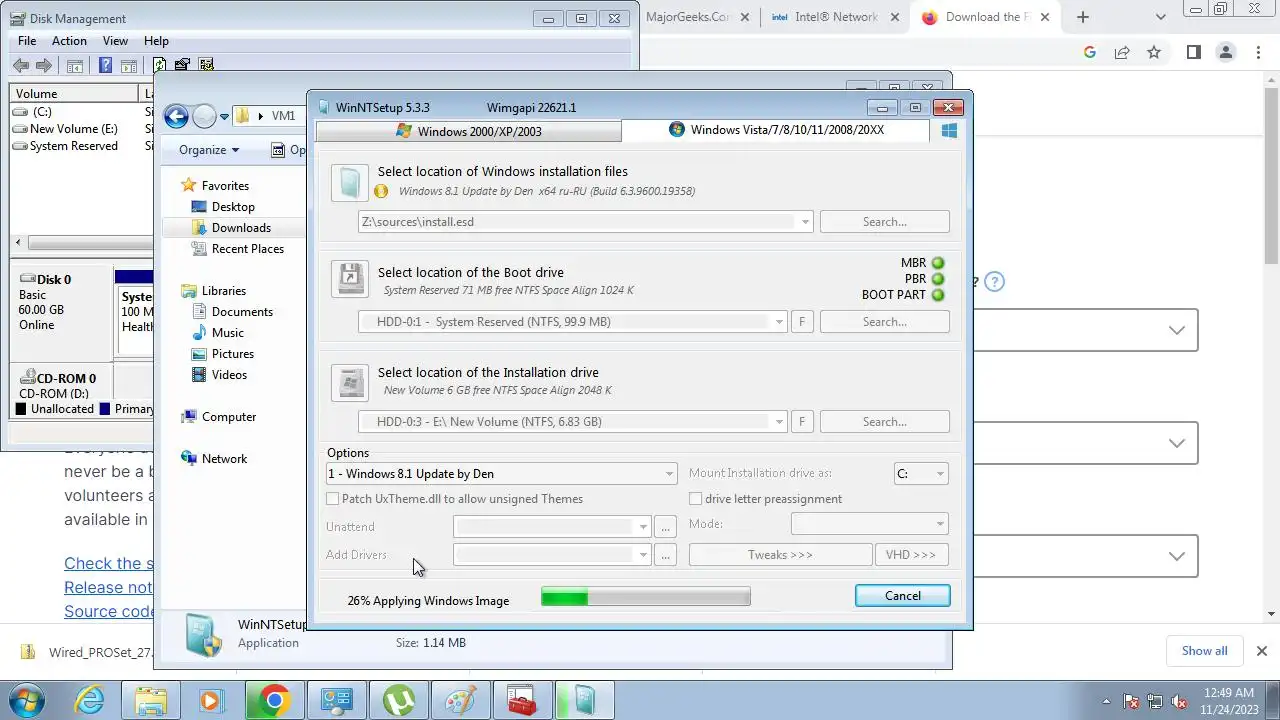Click the Installation drive icon
Viewport: 1280px width, 720px height.
point(350,381)
